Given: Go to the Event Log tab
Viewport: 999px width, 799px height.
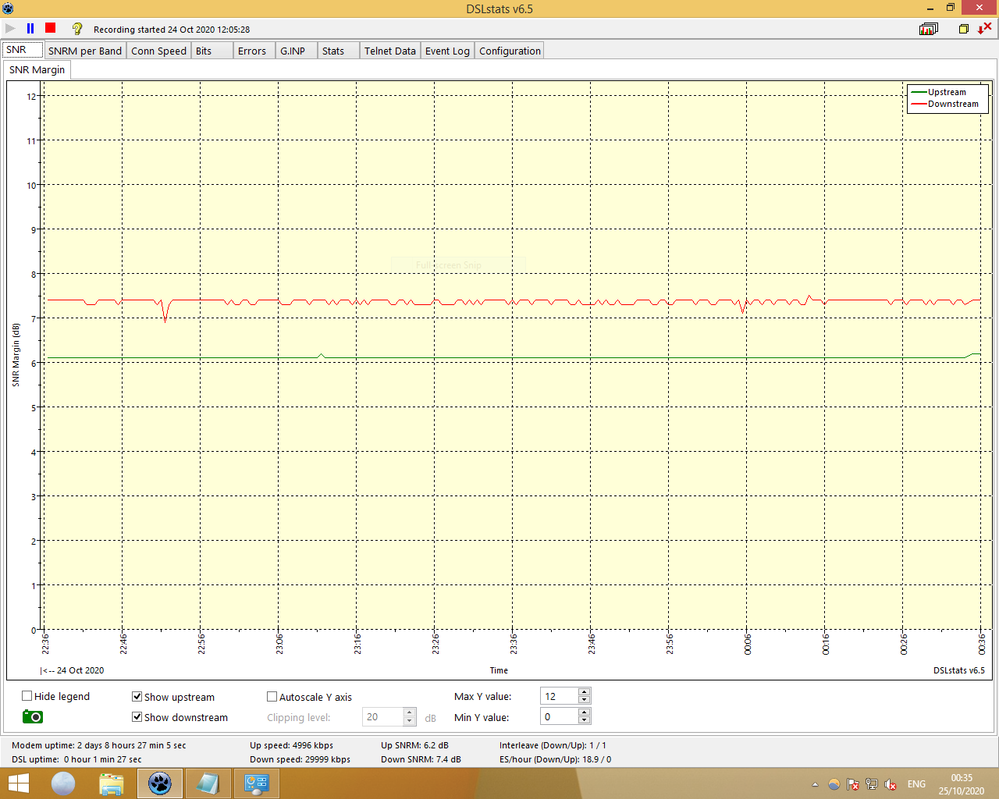Looking at the screenshot, I should coord(447,51).
